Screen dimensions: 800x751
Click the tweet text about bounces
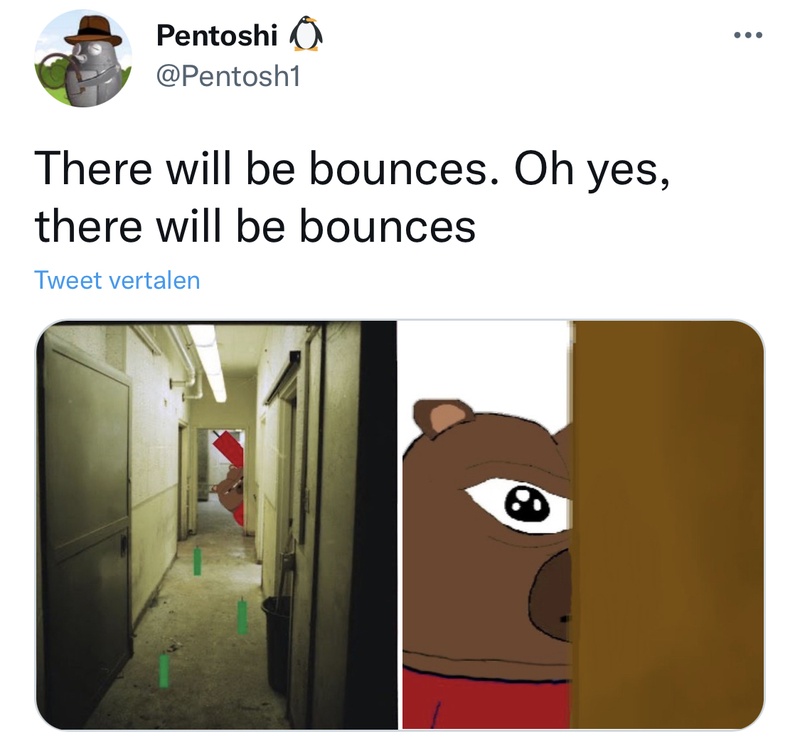point(352,197)
